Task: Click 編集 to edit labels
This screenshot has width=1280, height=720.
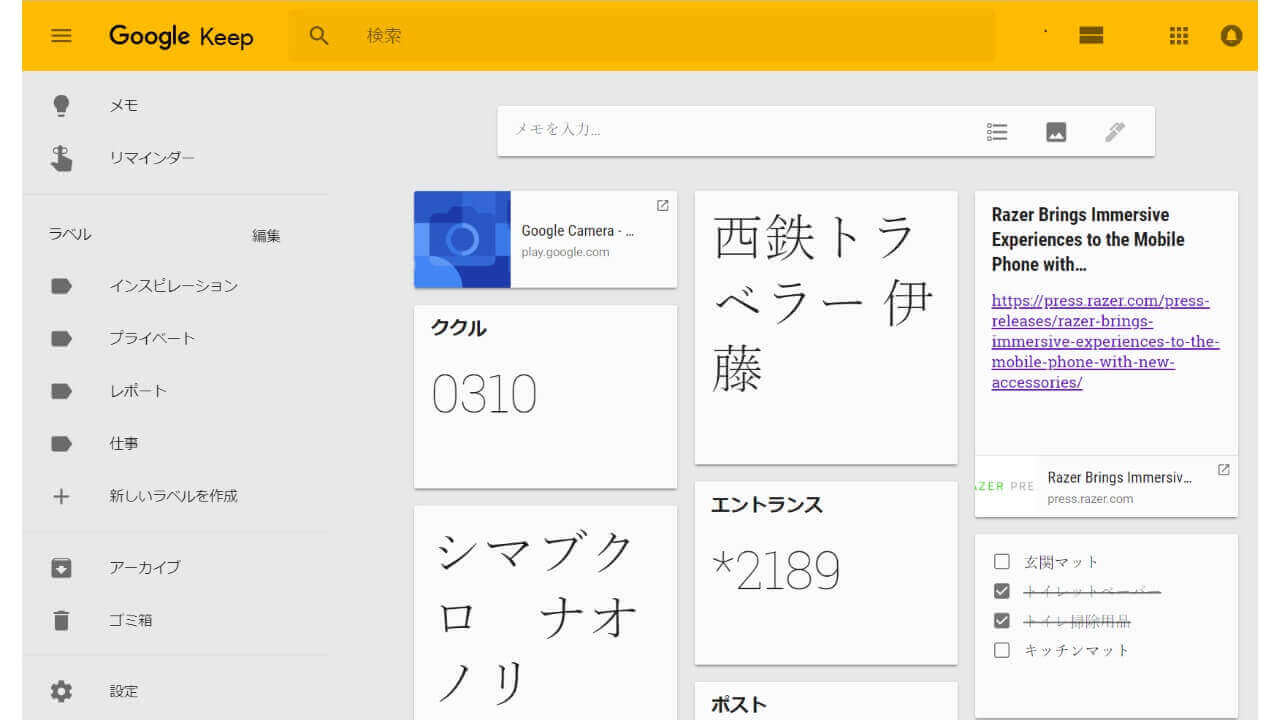Action: coord(266,236)
